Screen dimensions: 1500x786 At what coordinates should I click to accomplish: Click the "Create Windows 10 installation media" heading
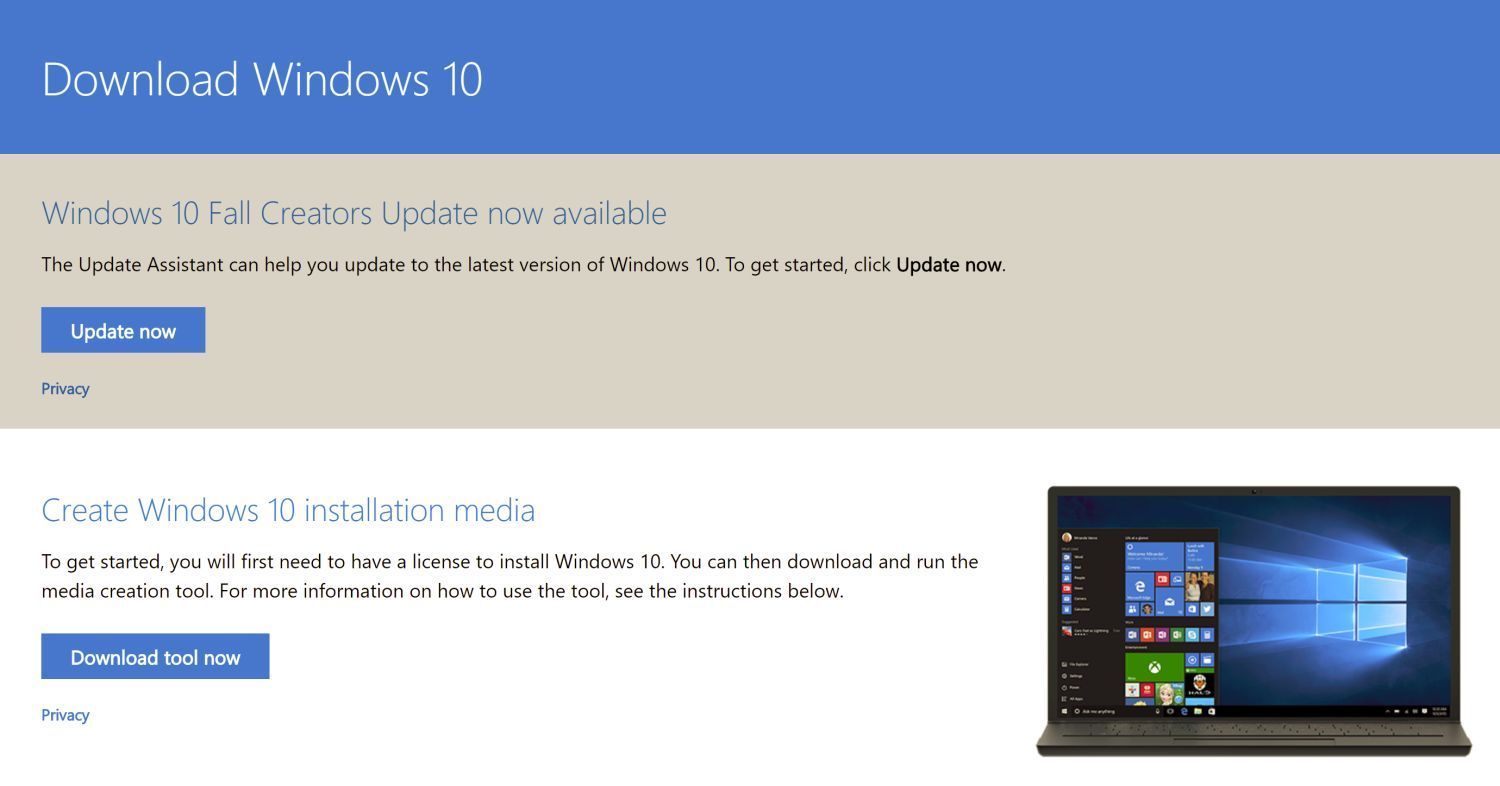[x=288, y=510]
